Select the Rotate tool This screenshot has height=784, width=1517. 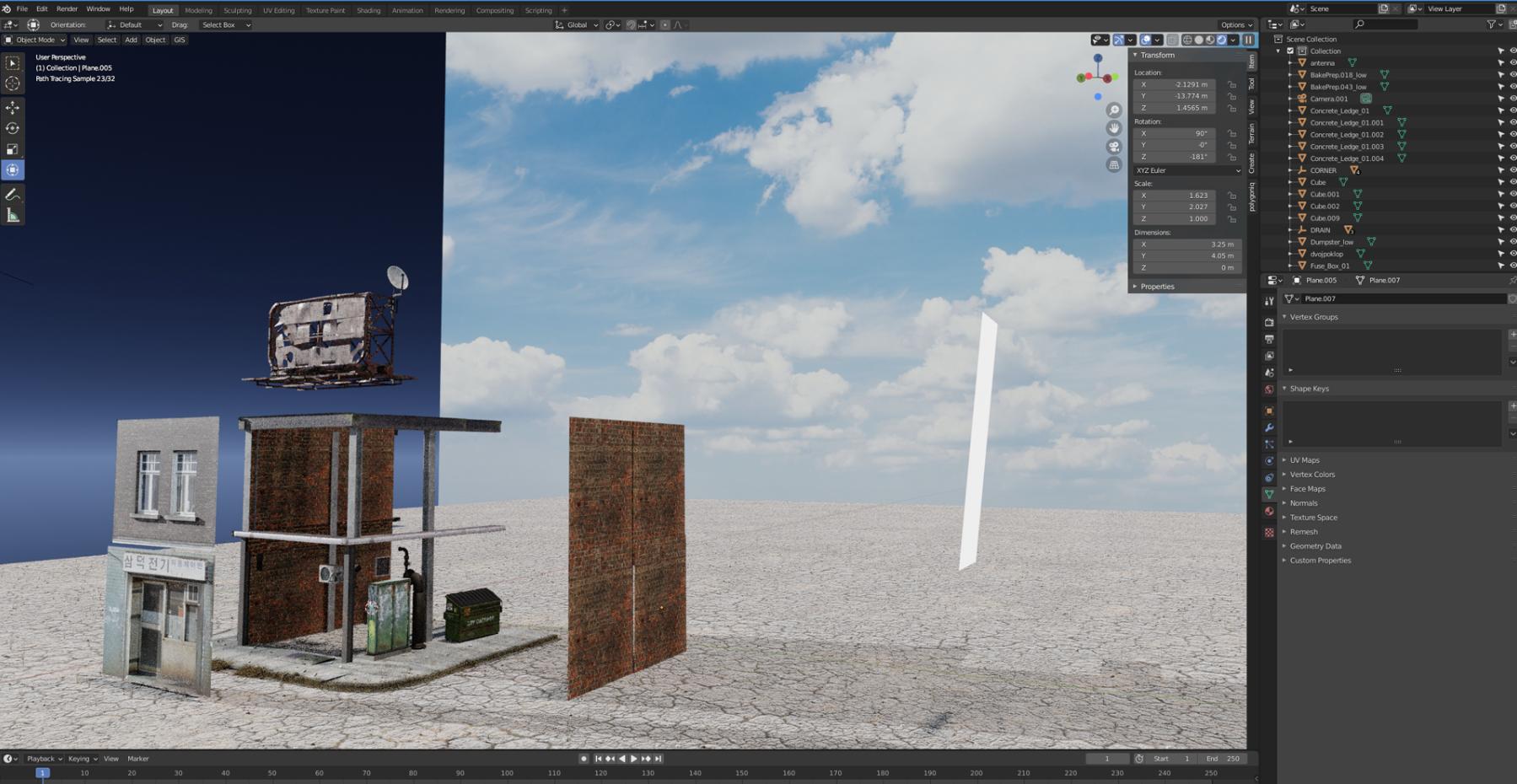tap(13, 128)
